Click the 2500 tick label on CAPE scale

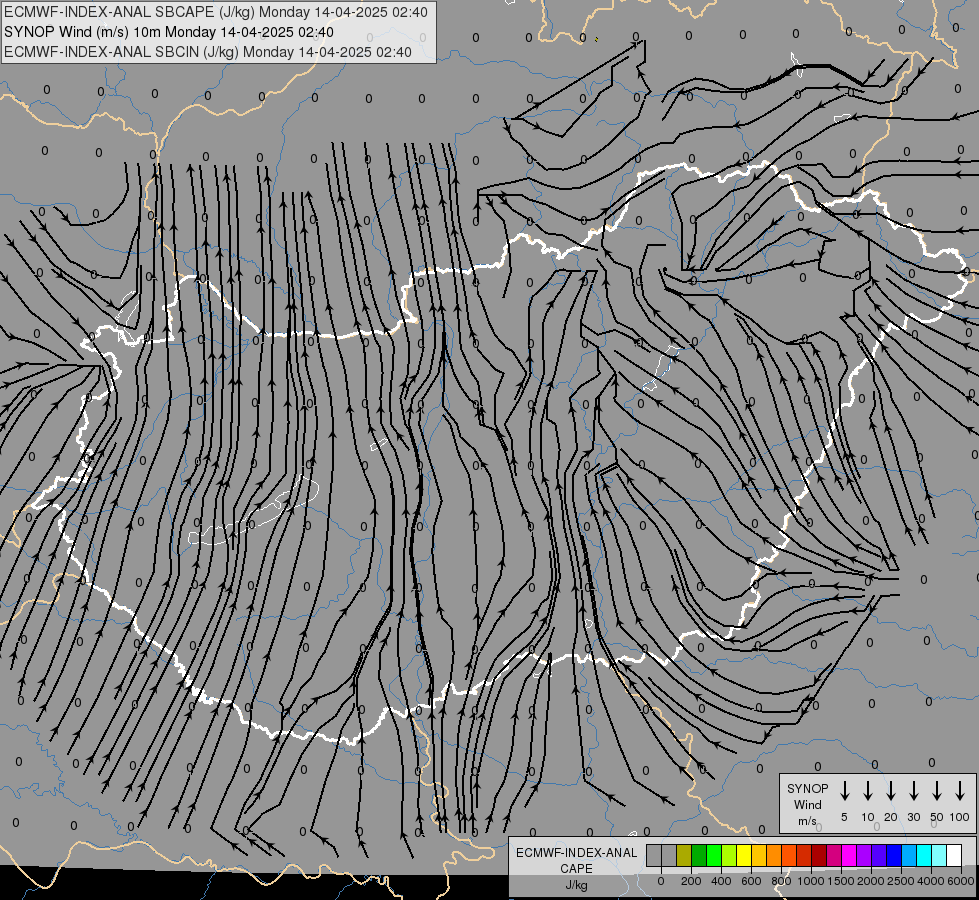[x=901, y=881]
